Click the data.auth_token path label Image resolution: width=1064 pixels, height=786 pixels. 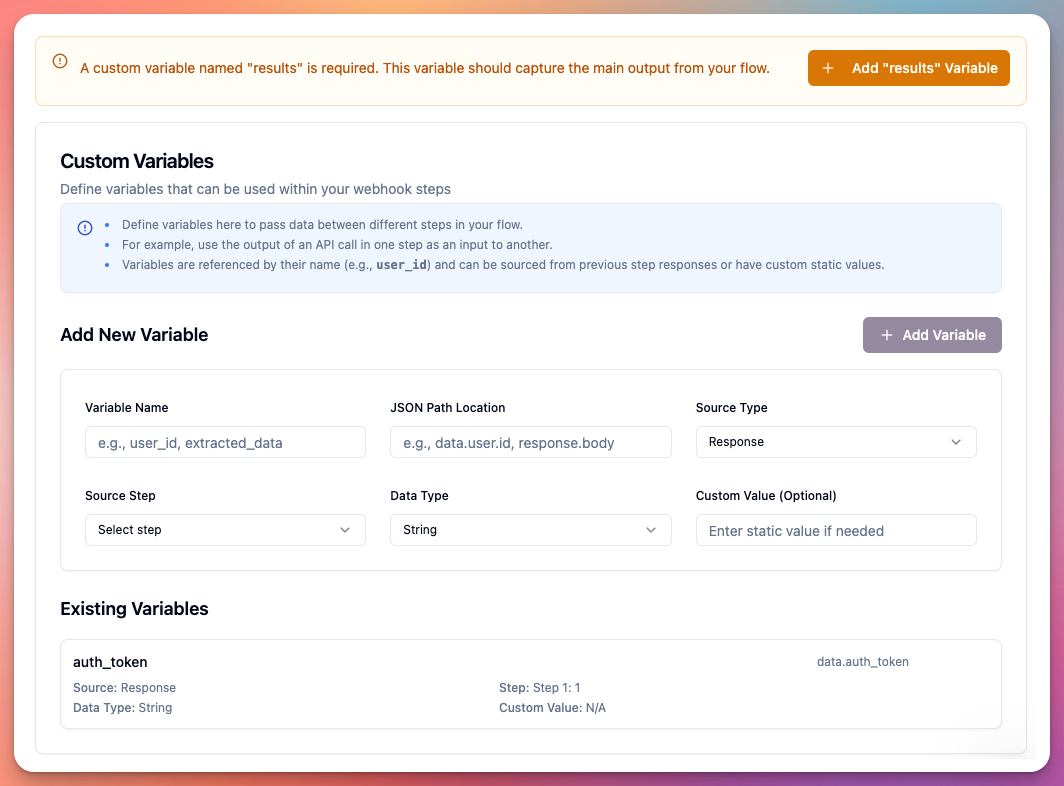(862, 661)
